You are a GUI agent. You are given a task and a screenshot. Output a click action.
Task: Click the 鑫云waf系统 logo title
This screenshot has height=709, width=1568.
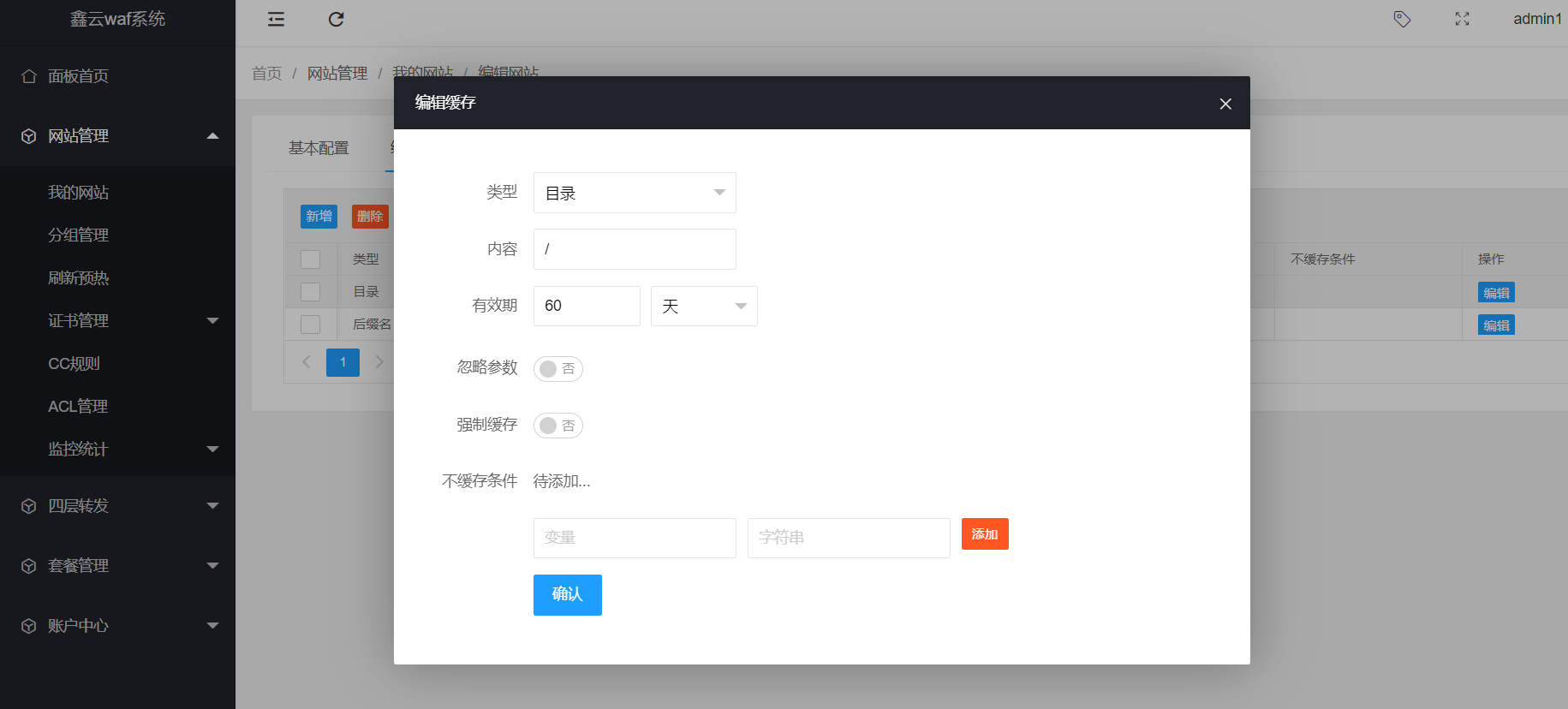pos(118,19)
